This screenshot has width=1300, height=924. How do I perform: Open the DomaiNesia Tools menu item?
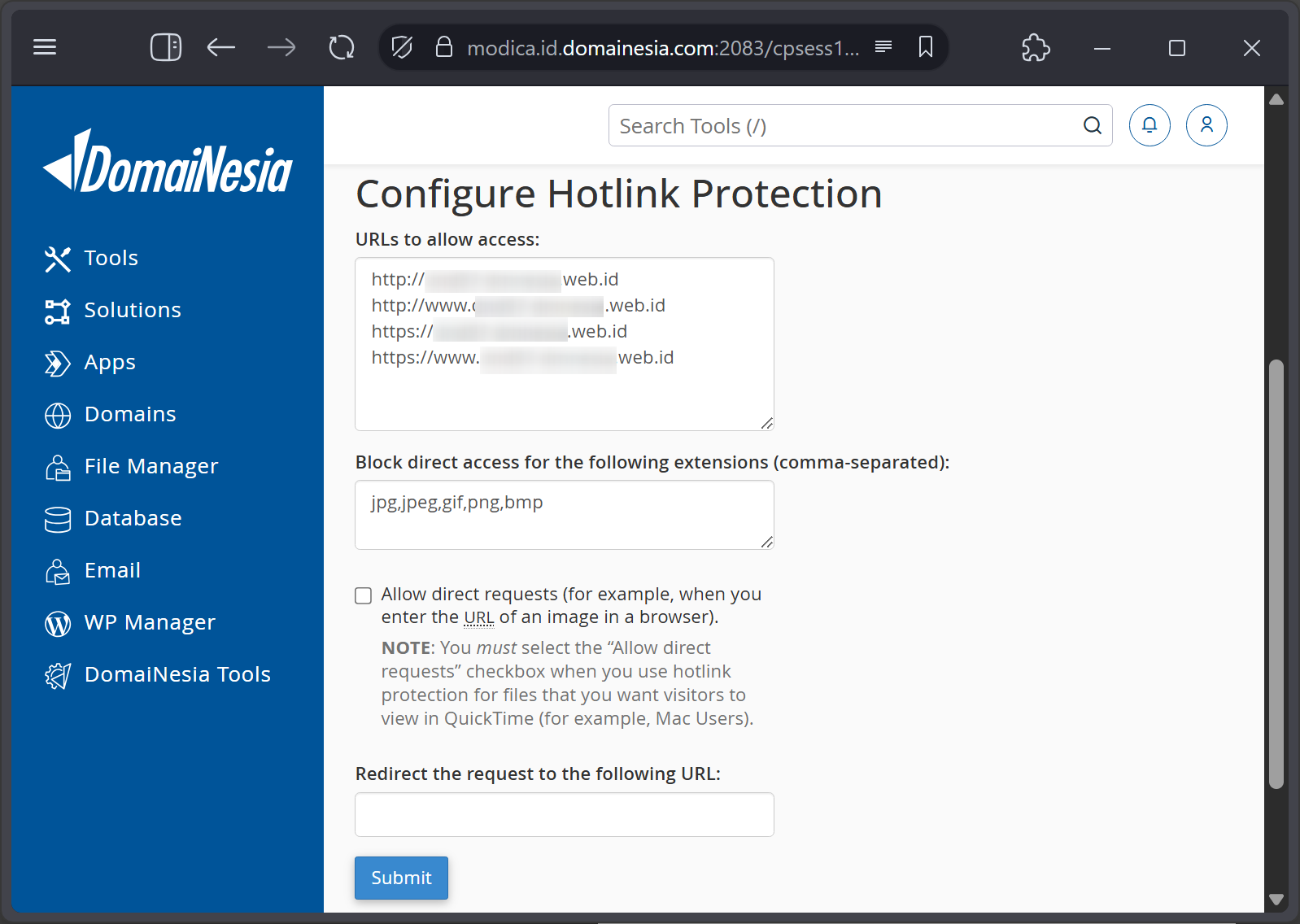tap(177, 674)
